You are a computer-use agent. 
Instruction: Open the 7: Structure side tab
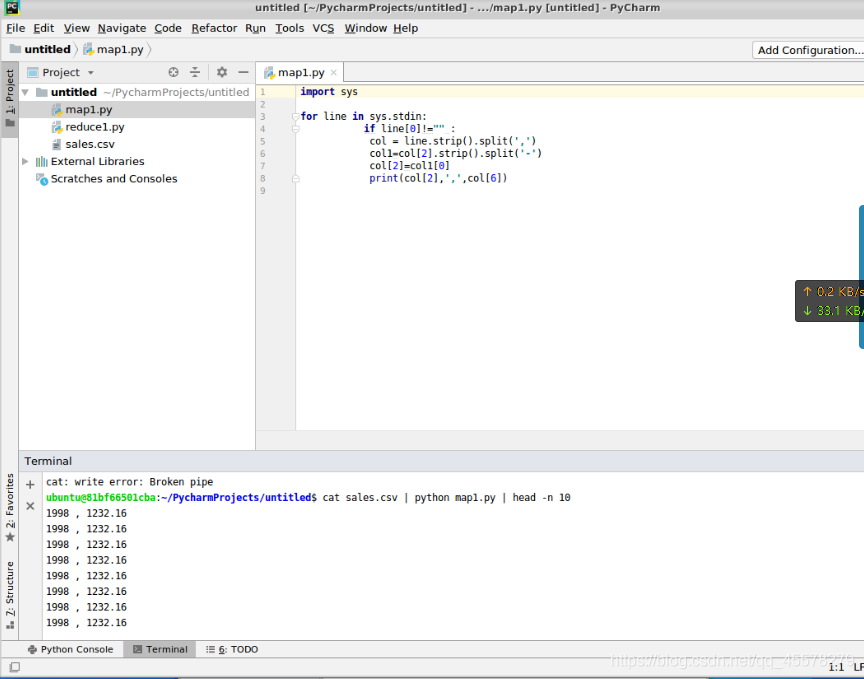point(10,595)
